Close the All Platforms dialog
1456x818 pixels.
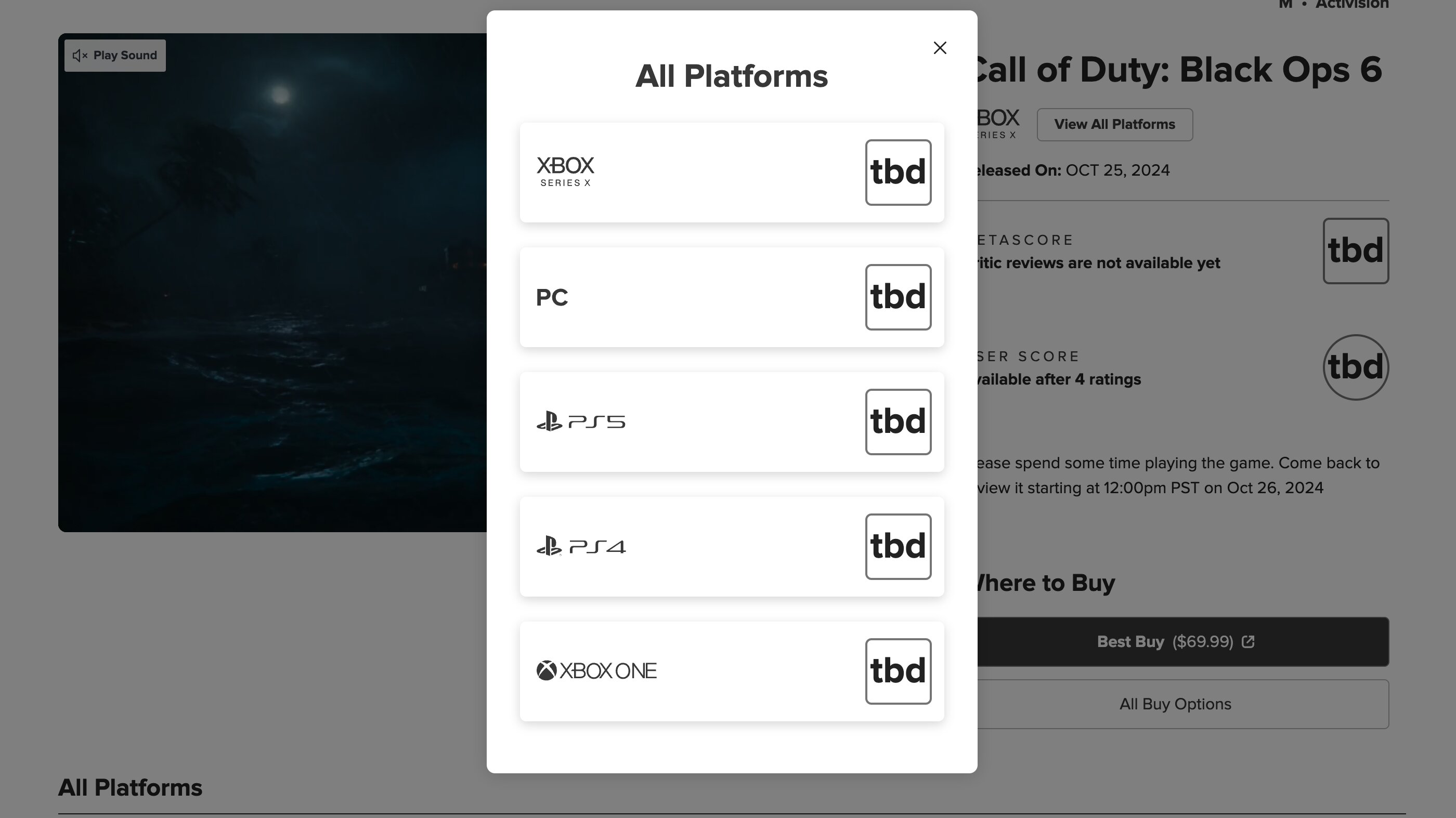coord(940,48)
